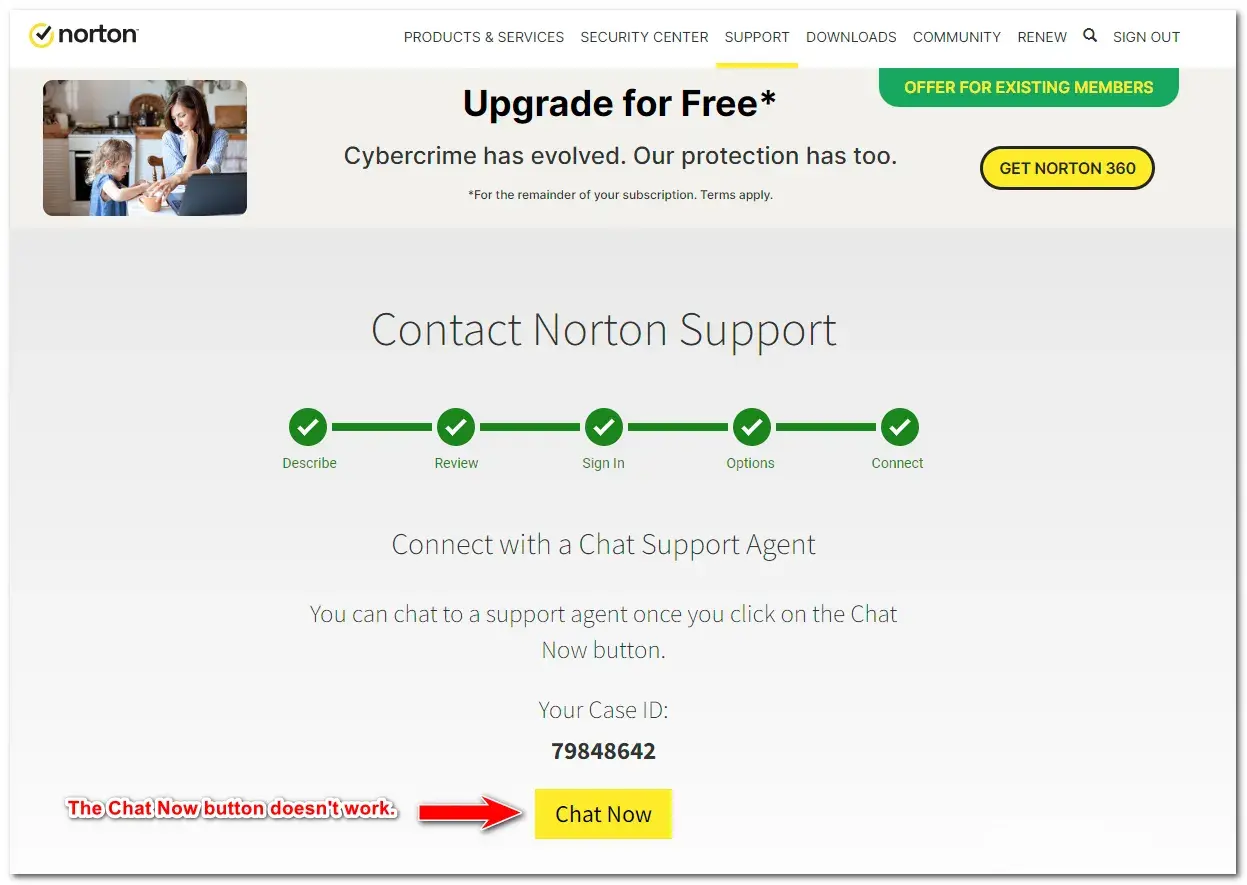Click Offer for Existing Members banner
The image size is (1247, 885).
[1028, 87]
